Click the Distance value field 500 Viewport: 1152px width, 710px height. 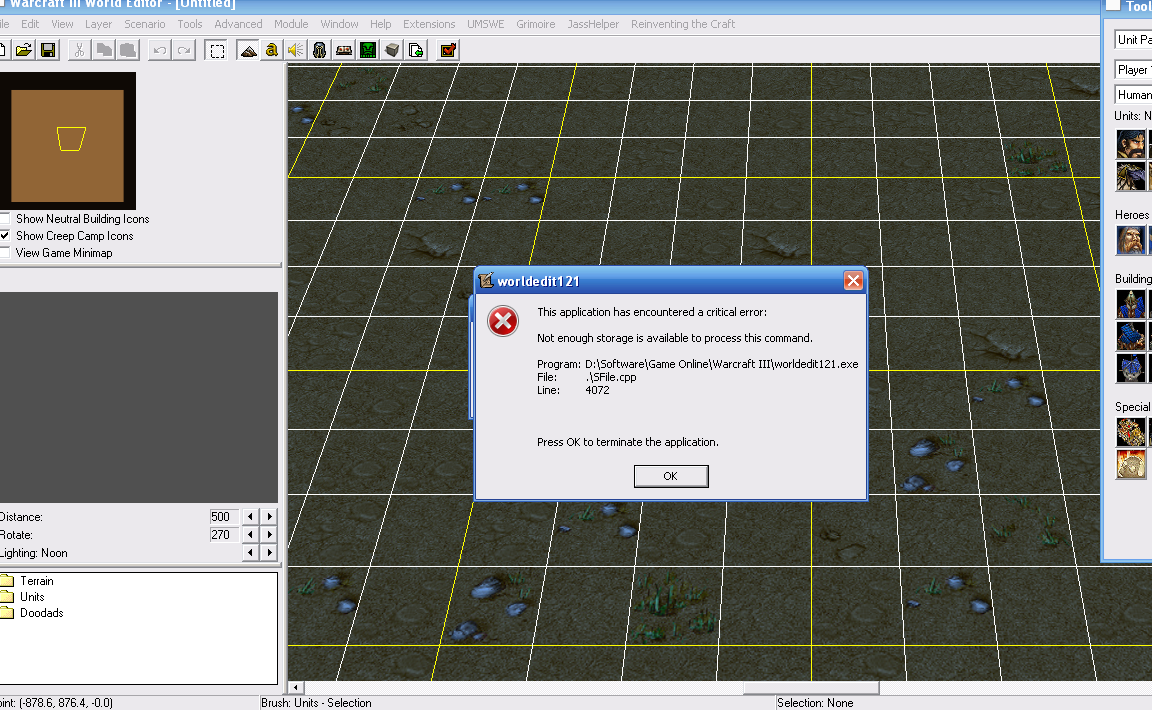[x=223, y=517]
